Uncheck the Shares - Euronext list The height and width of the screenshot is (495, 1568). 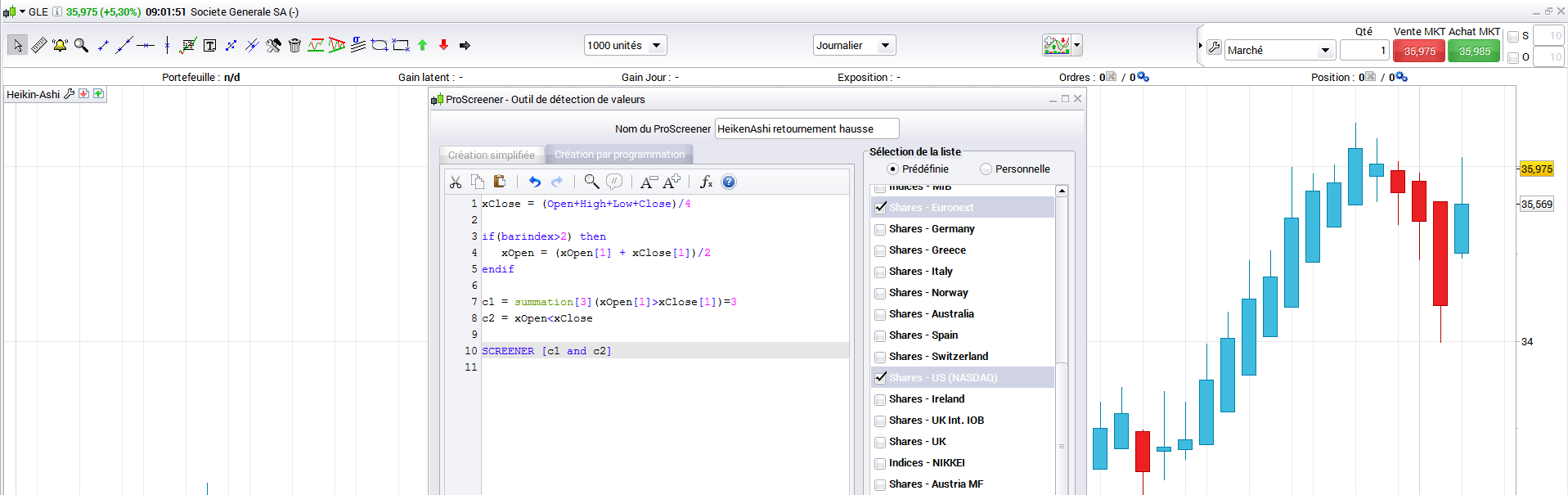click(x=880, y=208)
